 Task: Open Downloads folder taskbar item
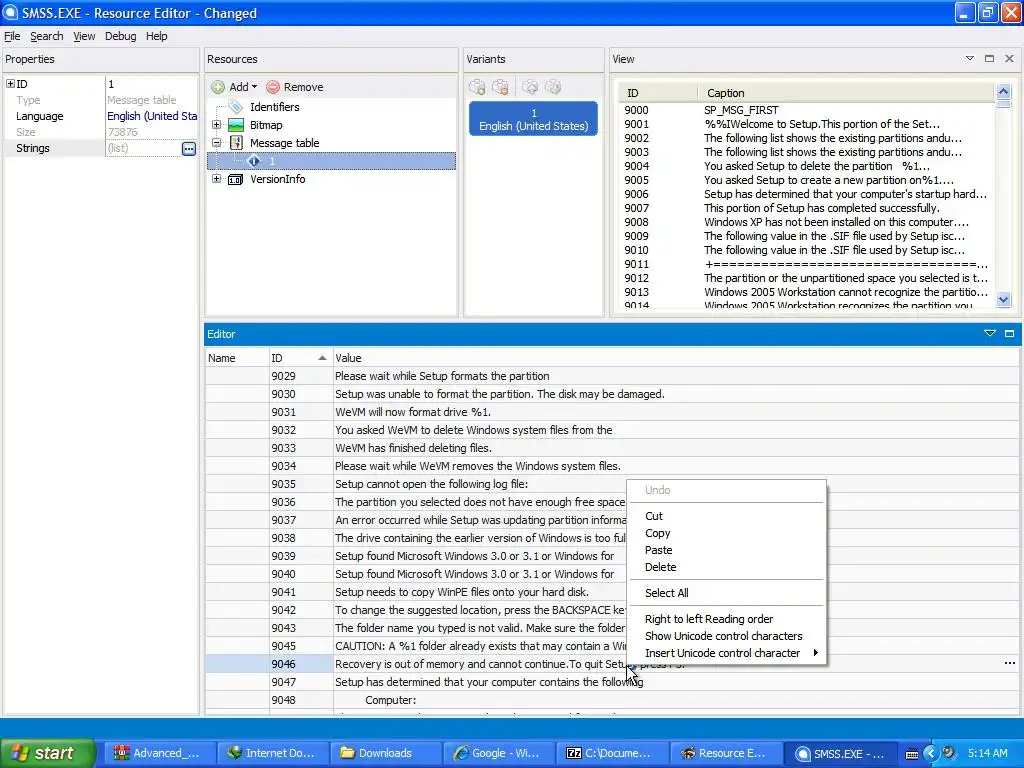385,753
